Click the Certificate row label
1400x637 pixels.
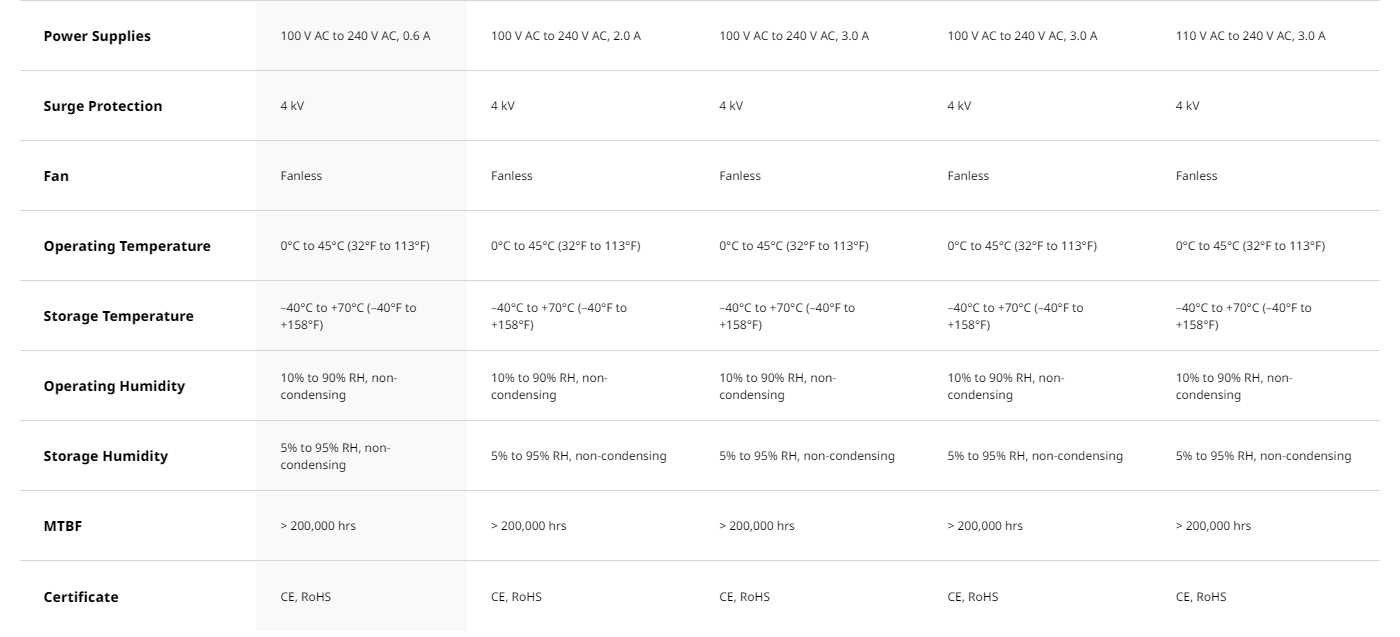[81, 597]
